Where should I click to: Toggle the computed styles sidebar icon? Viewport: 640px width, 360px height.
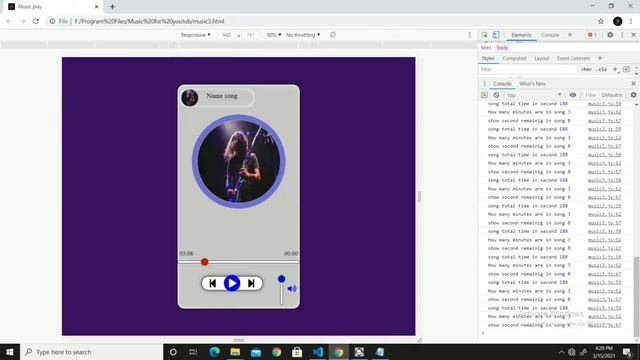click(627, 69)
